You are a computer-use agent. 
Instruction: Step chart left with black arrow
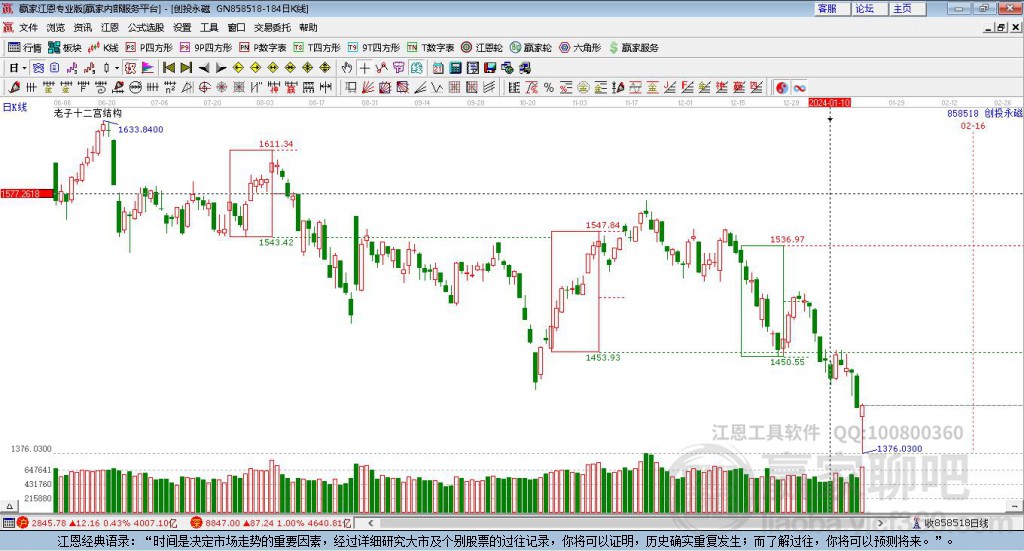(204, 68)
